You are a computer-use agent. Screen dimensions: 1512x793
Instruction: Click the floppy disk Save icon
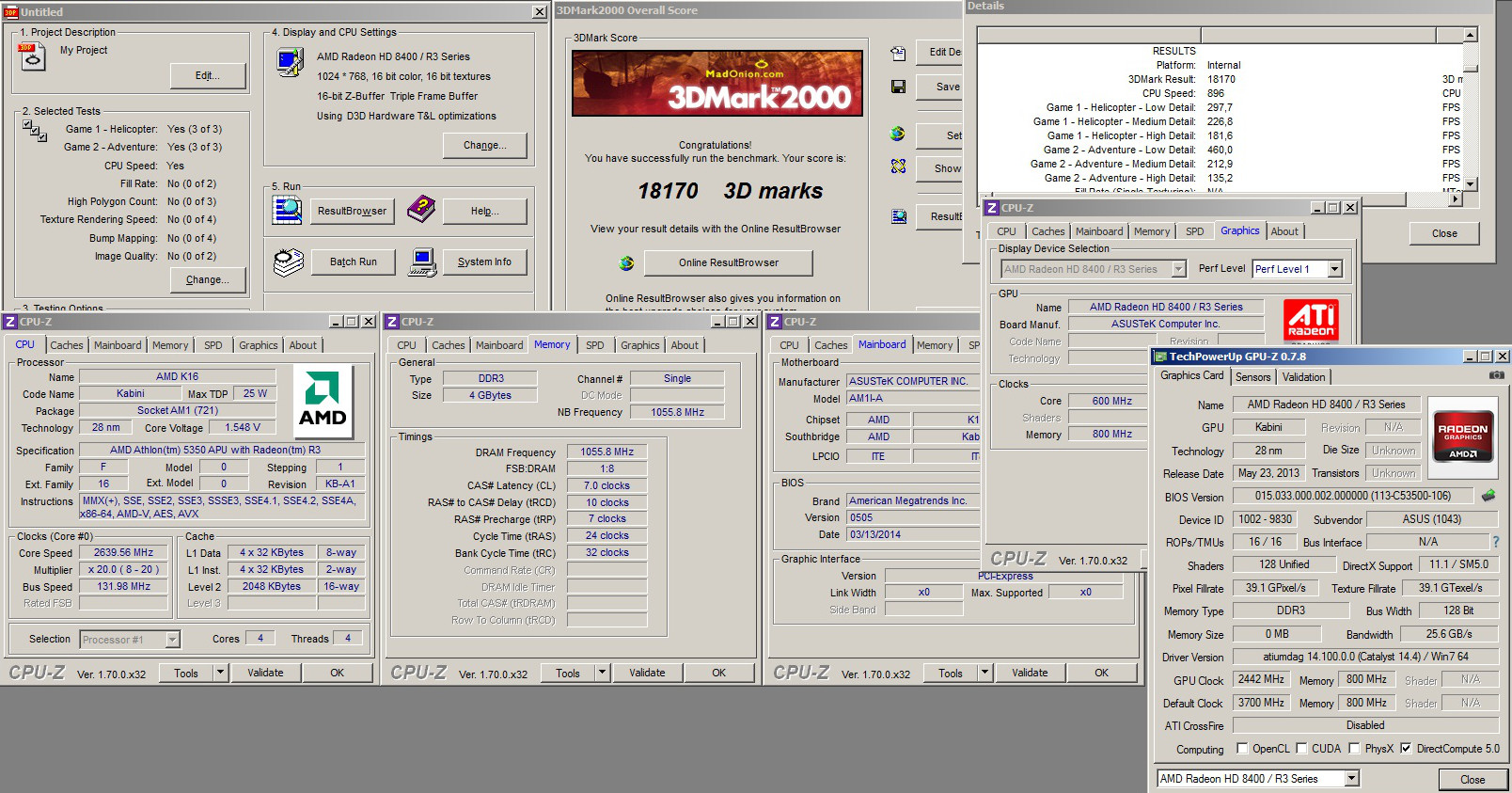click(898, 87)
